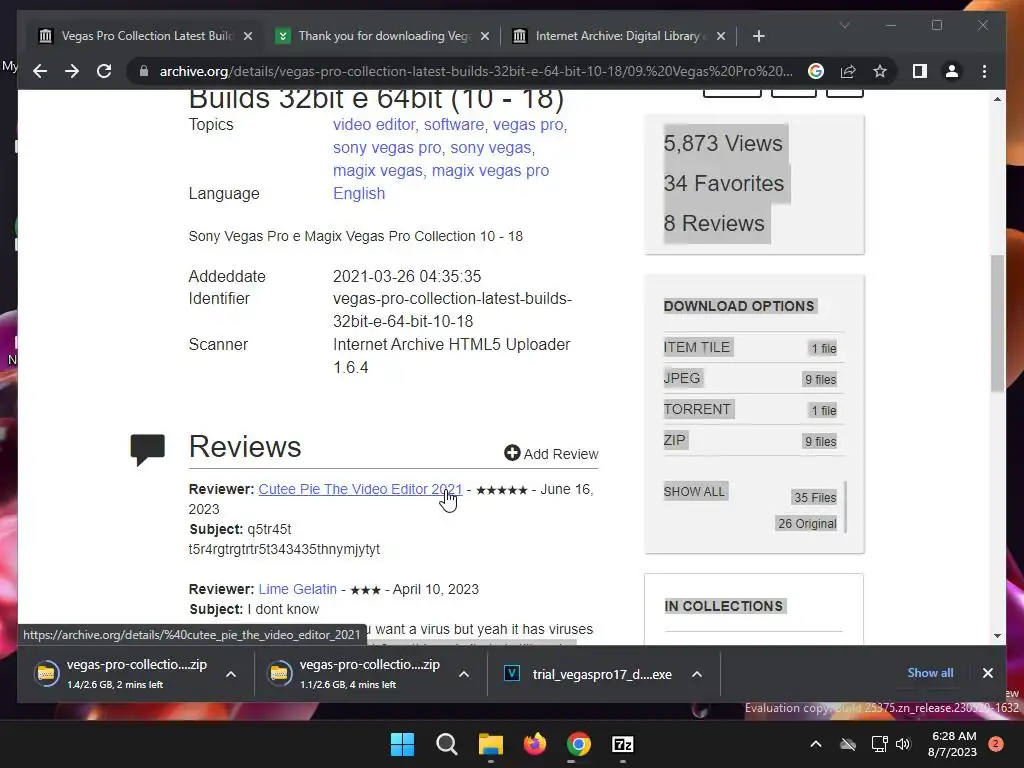The width and height of the screenshot is (1024, 768).
Task: Click the 34 Favorites stat
Action: click(724, 184)
